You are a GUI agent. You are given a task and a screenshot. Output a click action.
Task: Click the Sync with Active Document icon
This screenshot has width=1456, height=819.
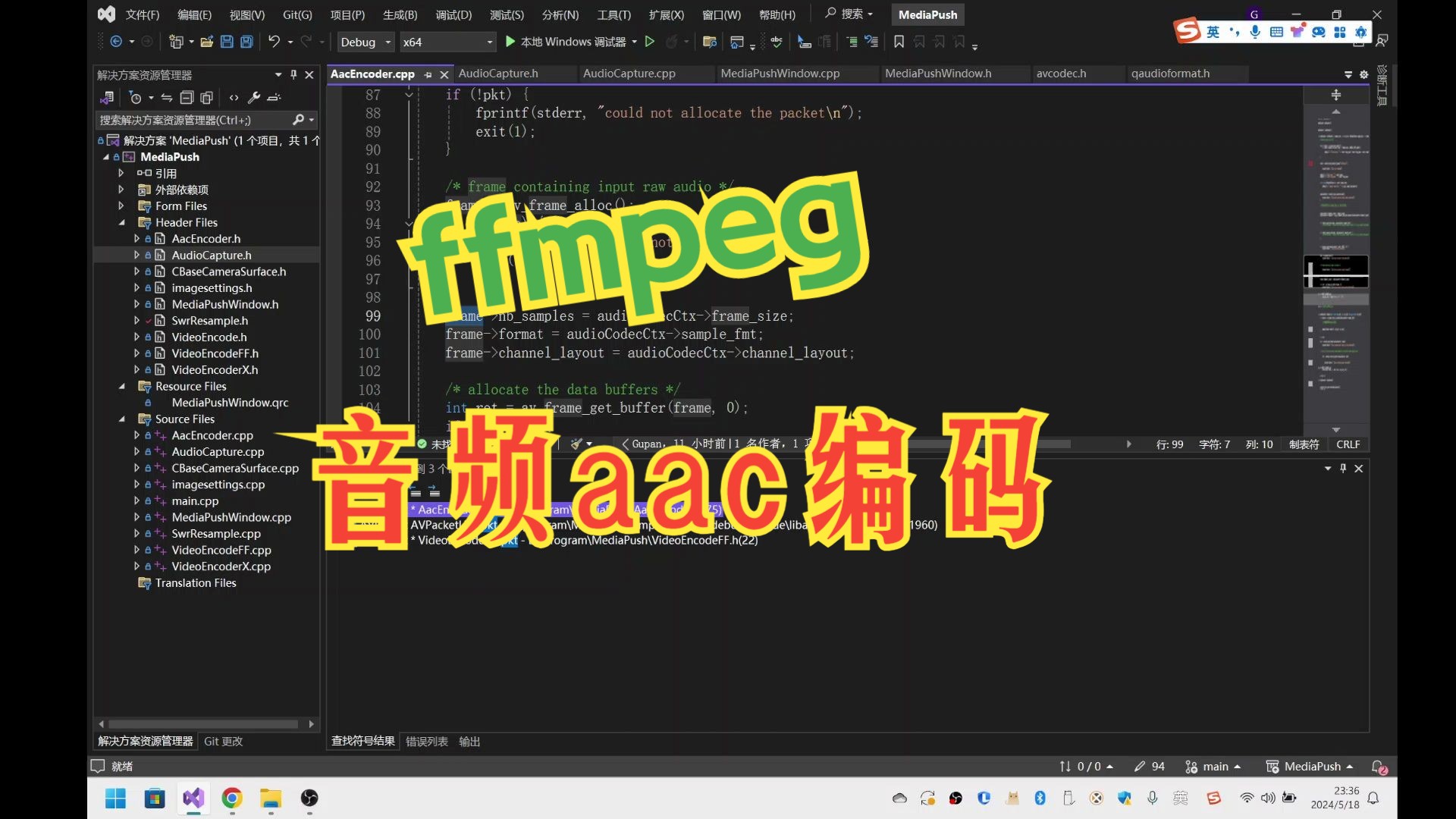tap(167, 97)
